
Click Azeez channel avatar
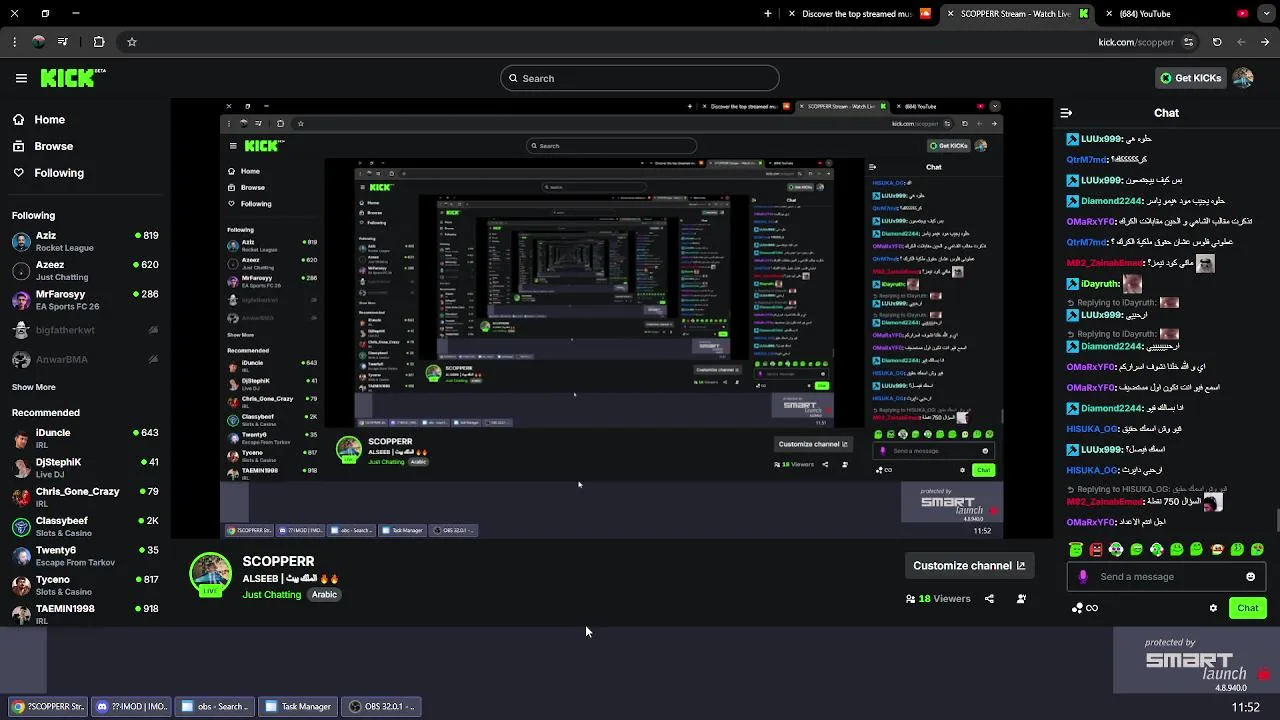[x=21, y=271]
